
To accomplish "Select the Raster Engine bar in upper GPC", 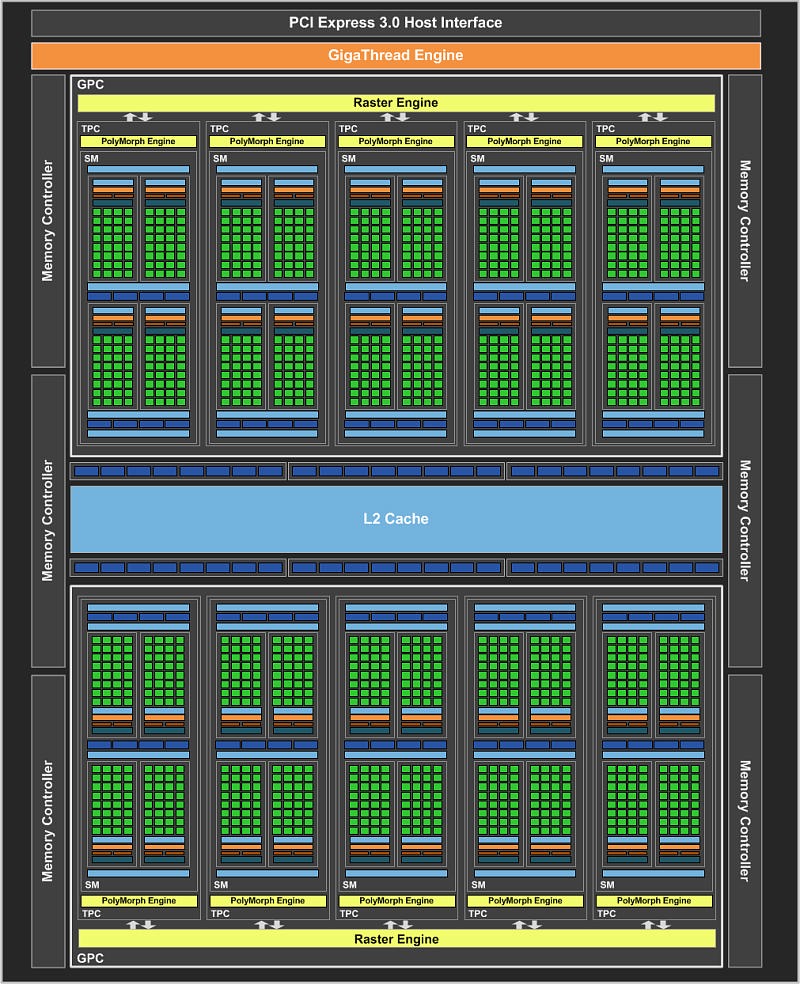I will [x=396, y=102].
